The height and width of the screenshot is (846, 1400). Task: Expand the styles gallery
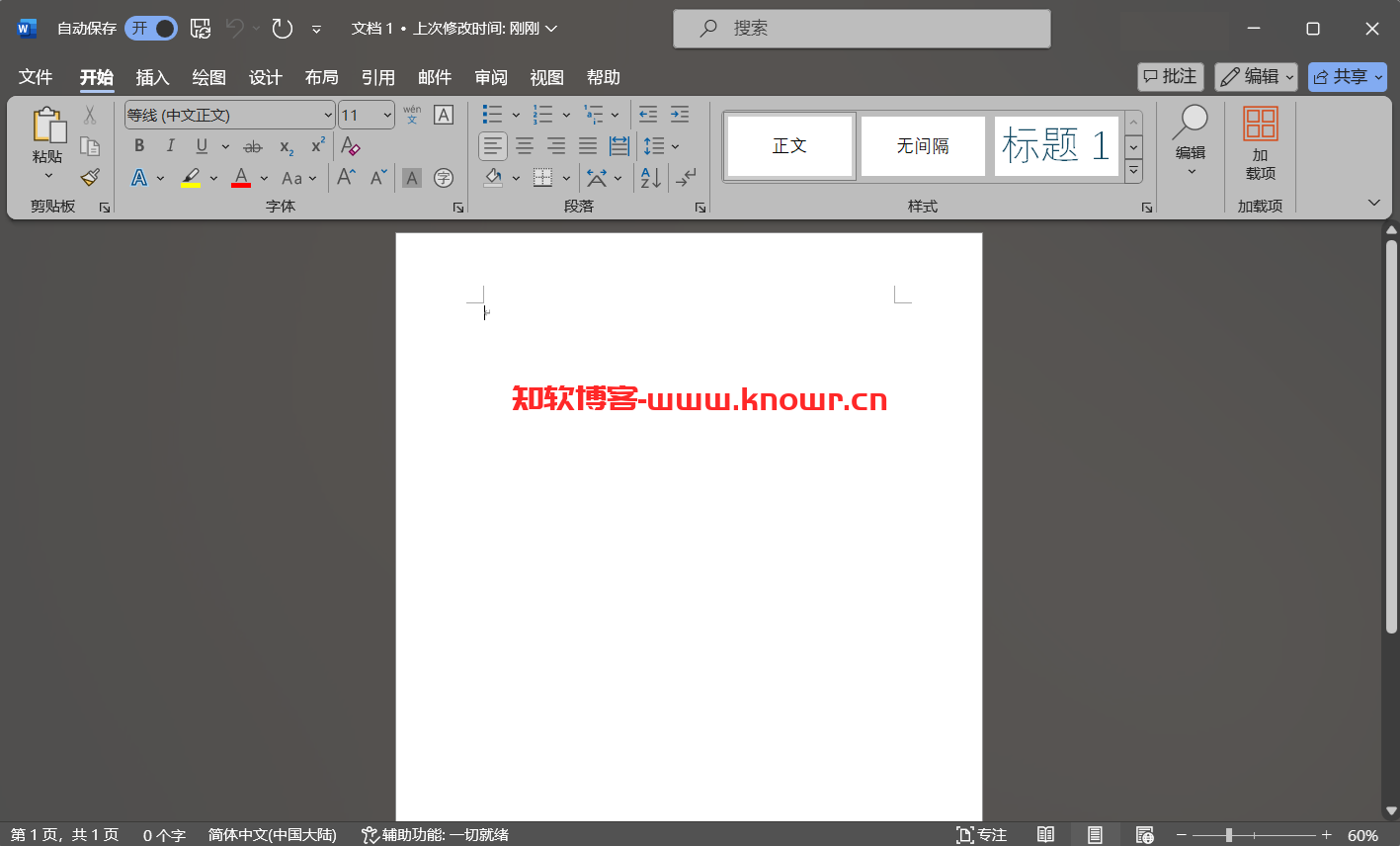[x=1134, y=170]
